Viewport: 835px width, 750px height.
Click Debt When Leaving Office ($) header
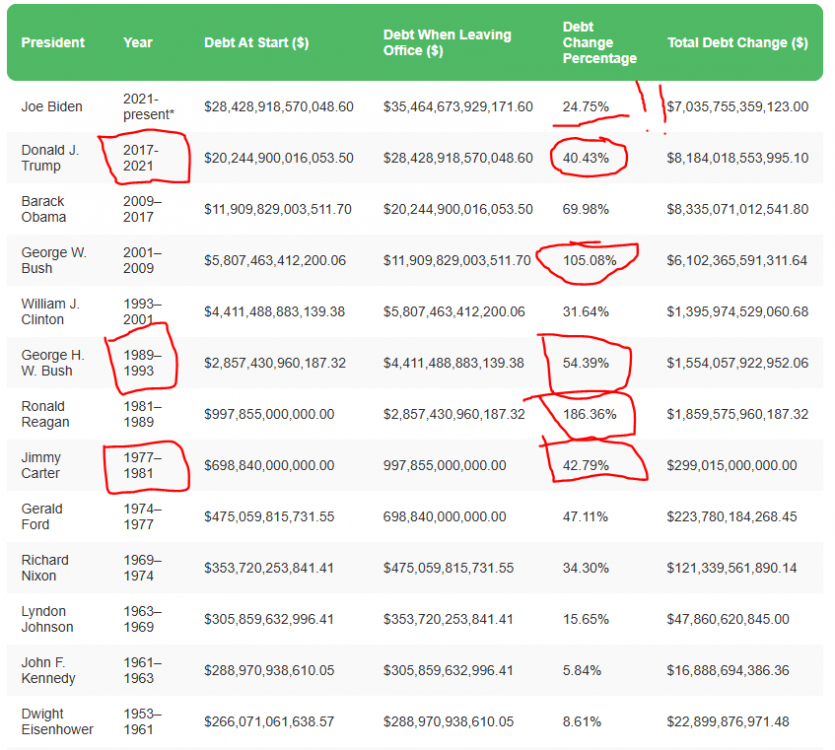tap(447, 42)
